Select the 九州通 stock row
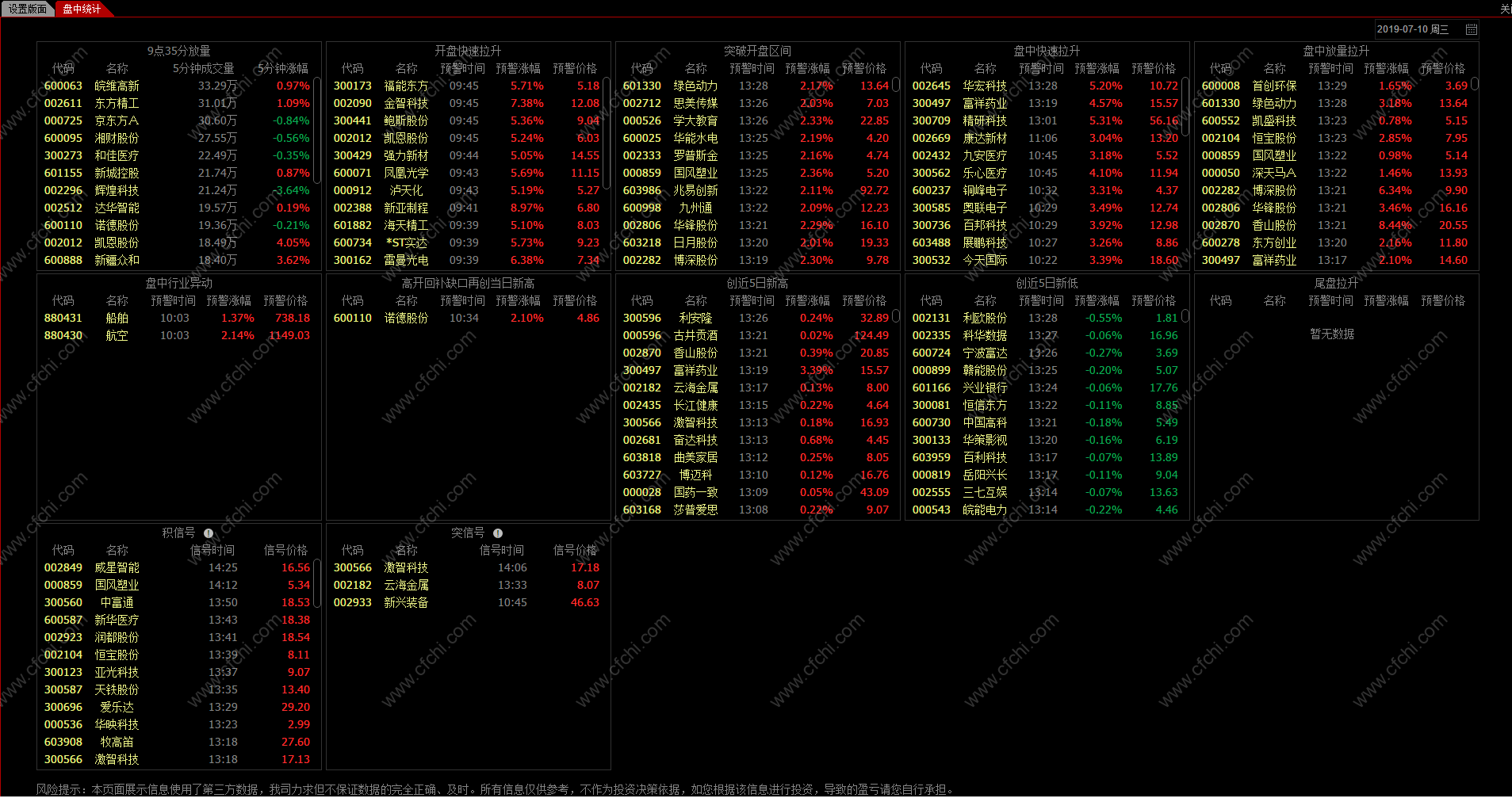 click(756, 208)
